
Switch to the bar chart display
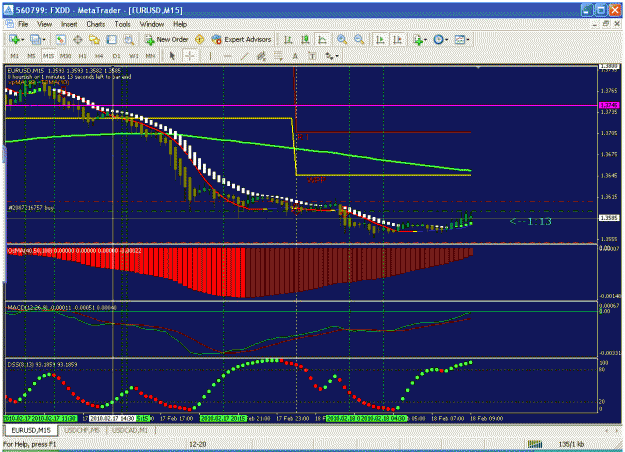coord(288,39)
